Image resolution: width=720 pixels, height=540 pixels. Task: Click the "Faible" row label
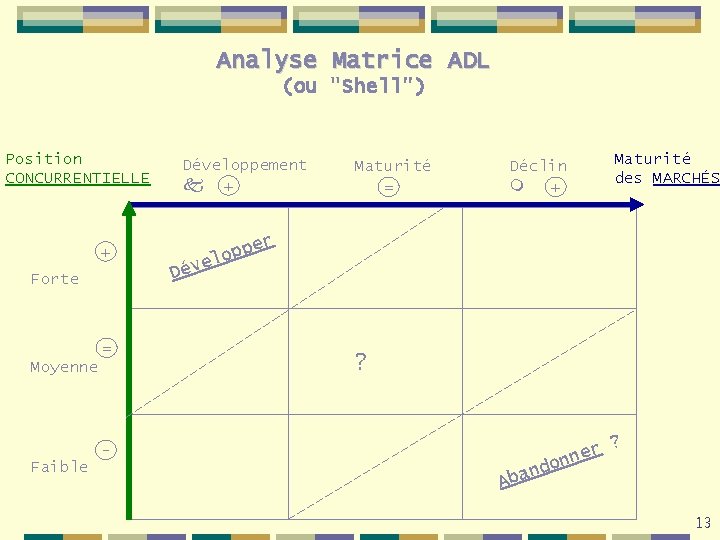click(x=59, y=467)
